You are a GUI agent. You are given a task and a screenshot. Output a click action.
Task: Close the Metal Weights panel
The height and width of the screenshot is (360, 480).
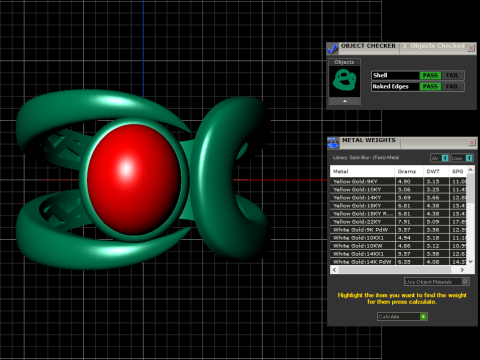point(472,142)
